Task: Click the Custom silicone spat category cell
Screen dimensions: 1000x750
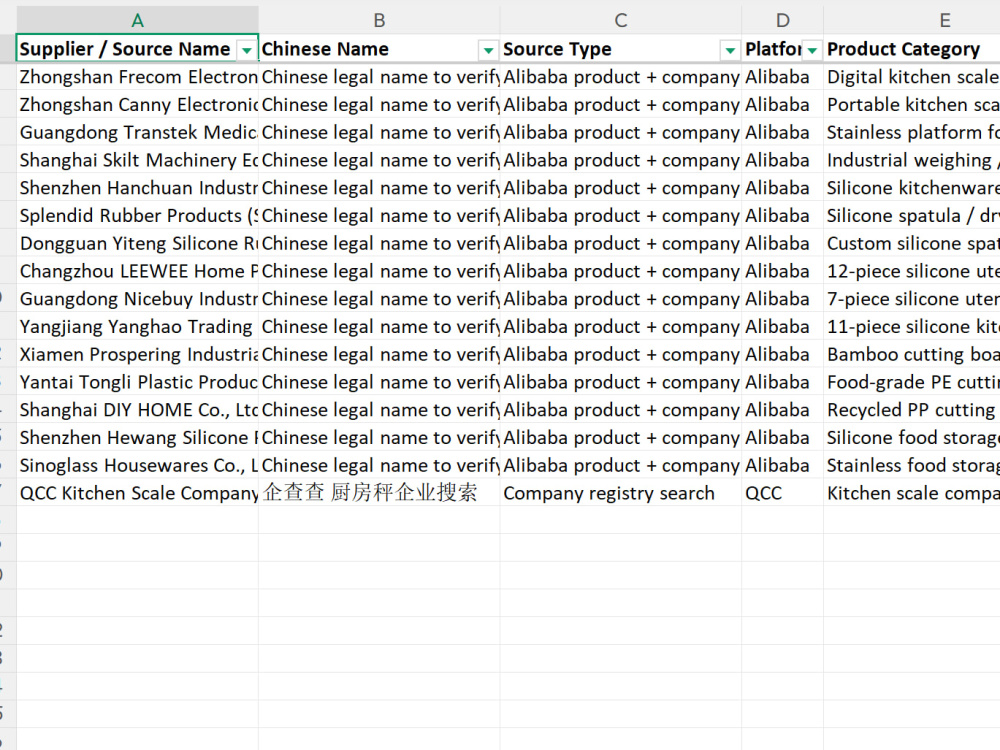Action: 912,244
